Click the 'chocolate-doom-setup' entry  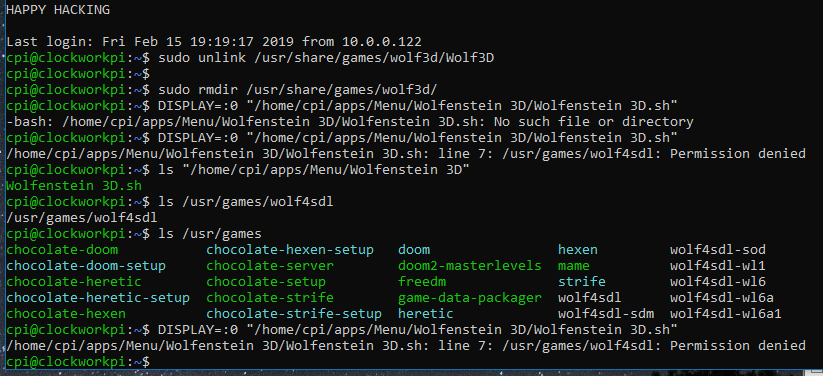click(86, 266)
